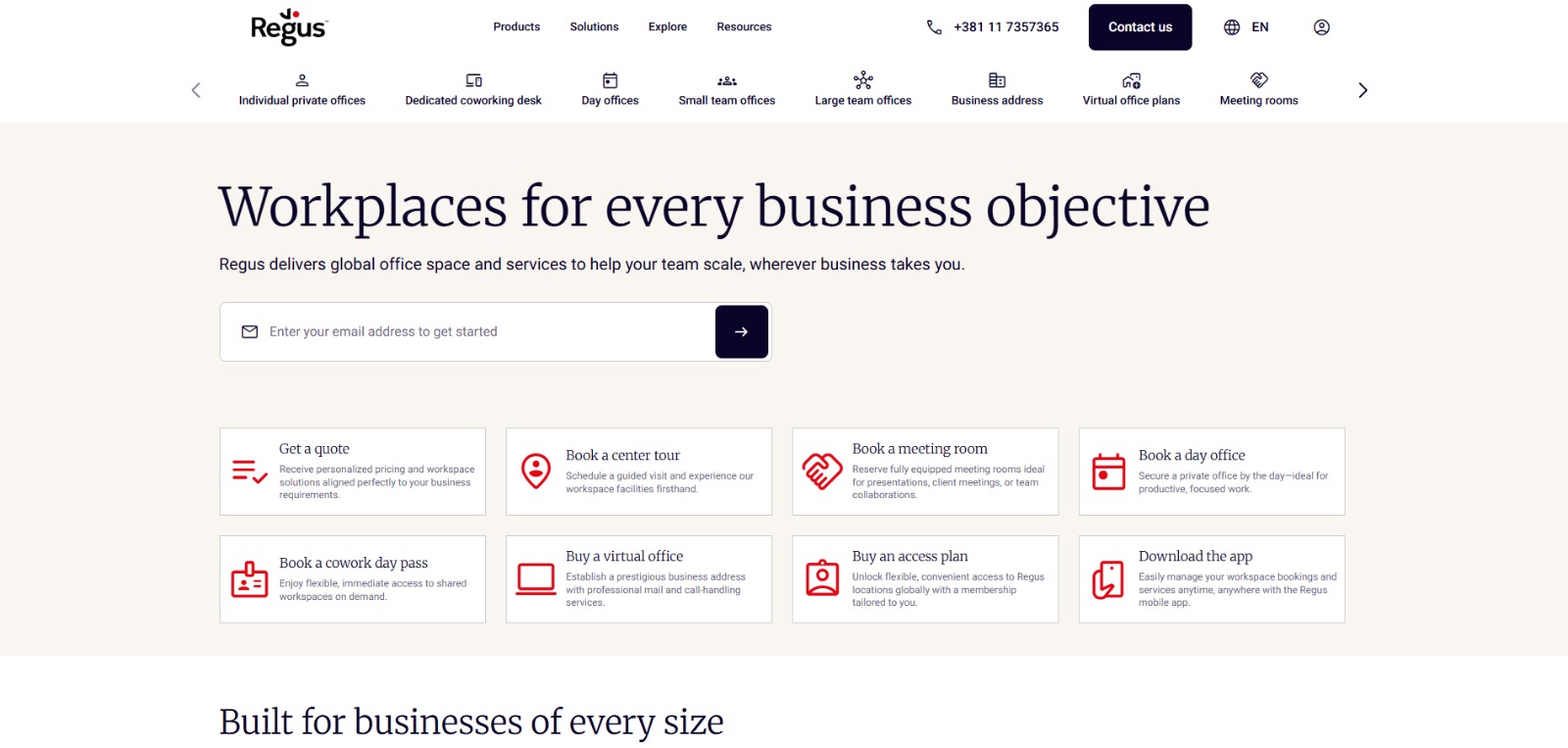Screen dimensions: 1568x748
Task: Click the Book a meeting room handshake icon
Action: pos(822,472)
